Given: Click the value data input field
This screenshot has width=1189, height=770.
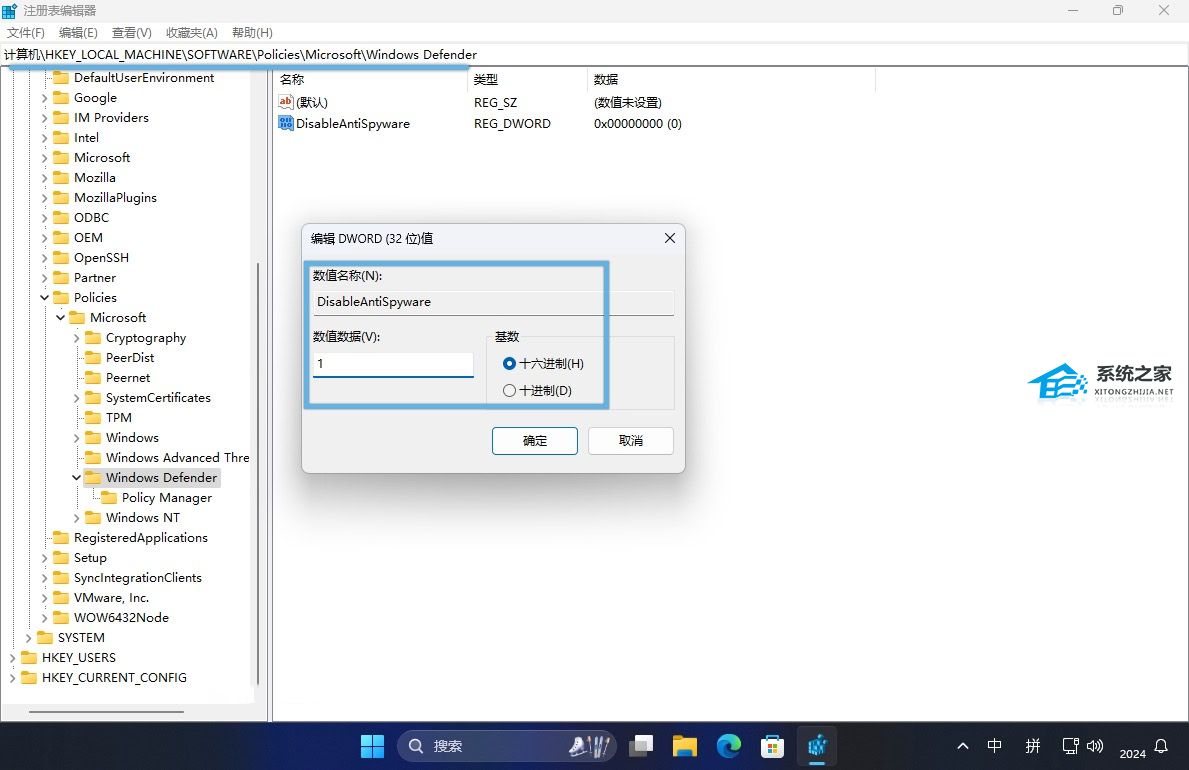Looking at the screenshot, I should 393,364.
